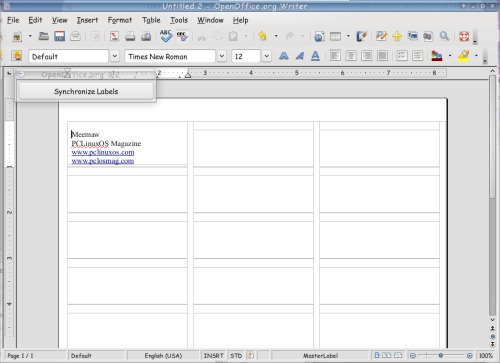This screenshot has height=363, width=500.
Task: Select Align Left
Action: coord(335,56)
